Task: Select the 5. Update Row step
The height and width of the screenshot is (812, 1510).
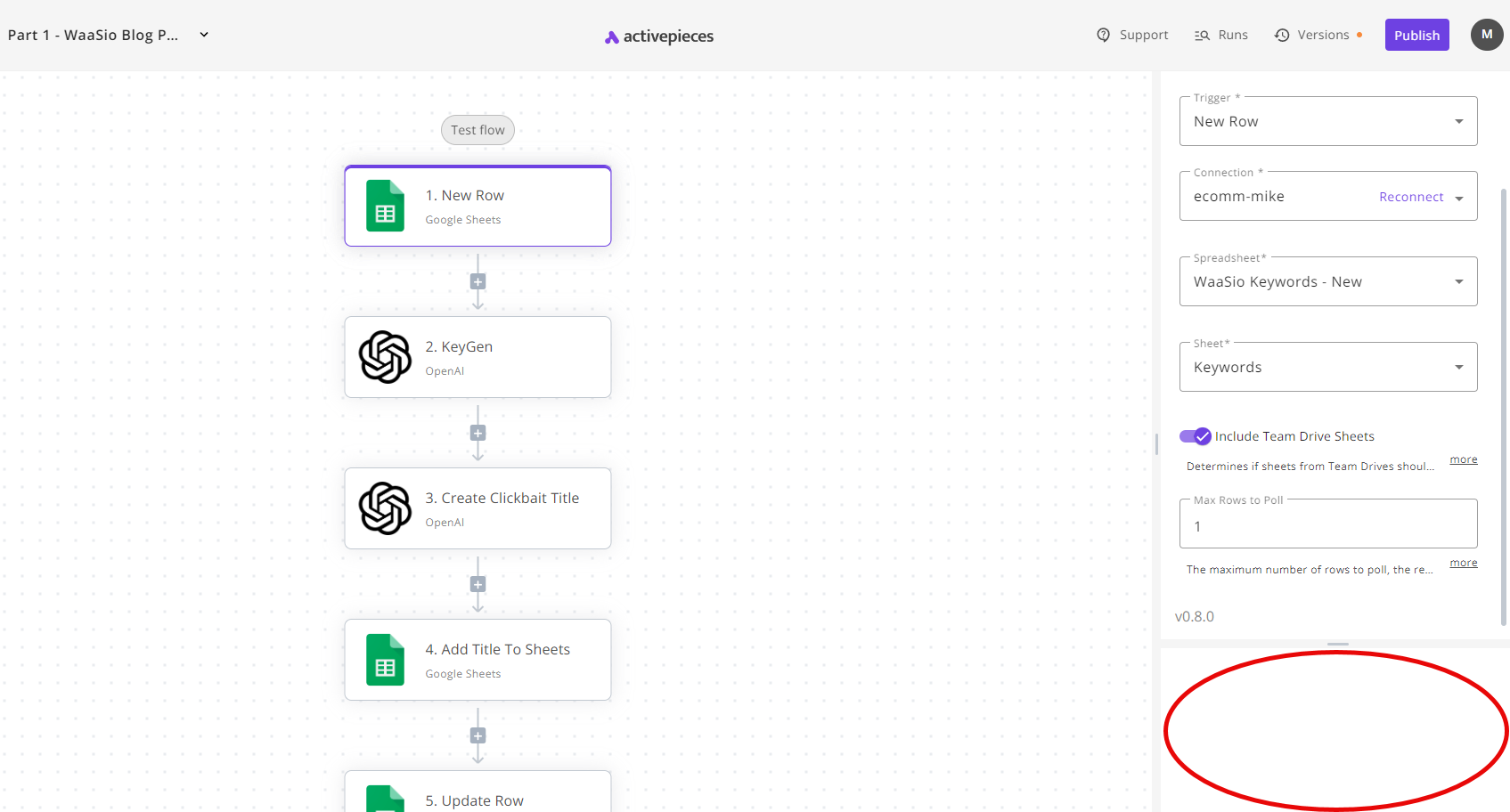Action: click(477, 792)
